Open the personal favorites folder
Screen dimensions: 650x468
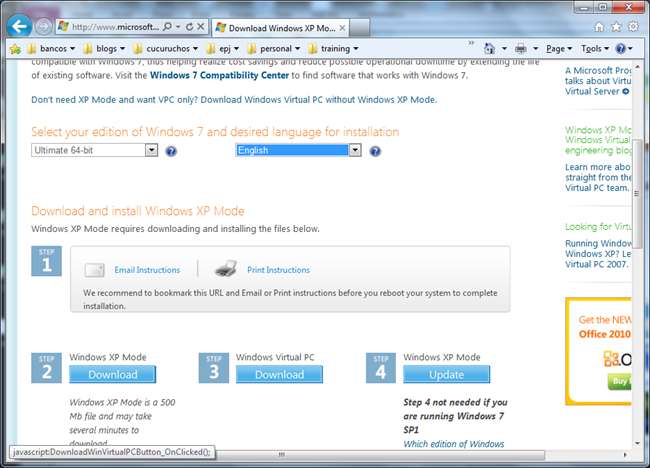tap(274, 48)
